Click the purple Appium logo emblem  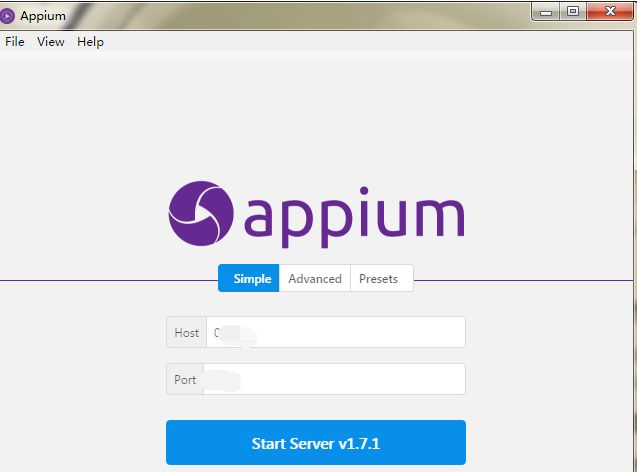coord(201,214)
